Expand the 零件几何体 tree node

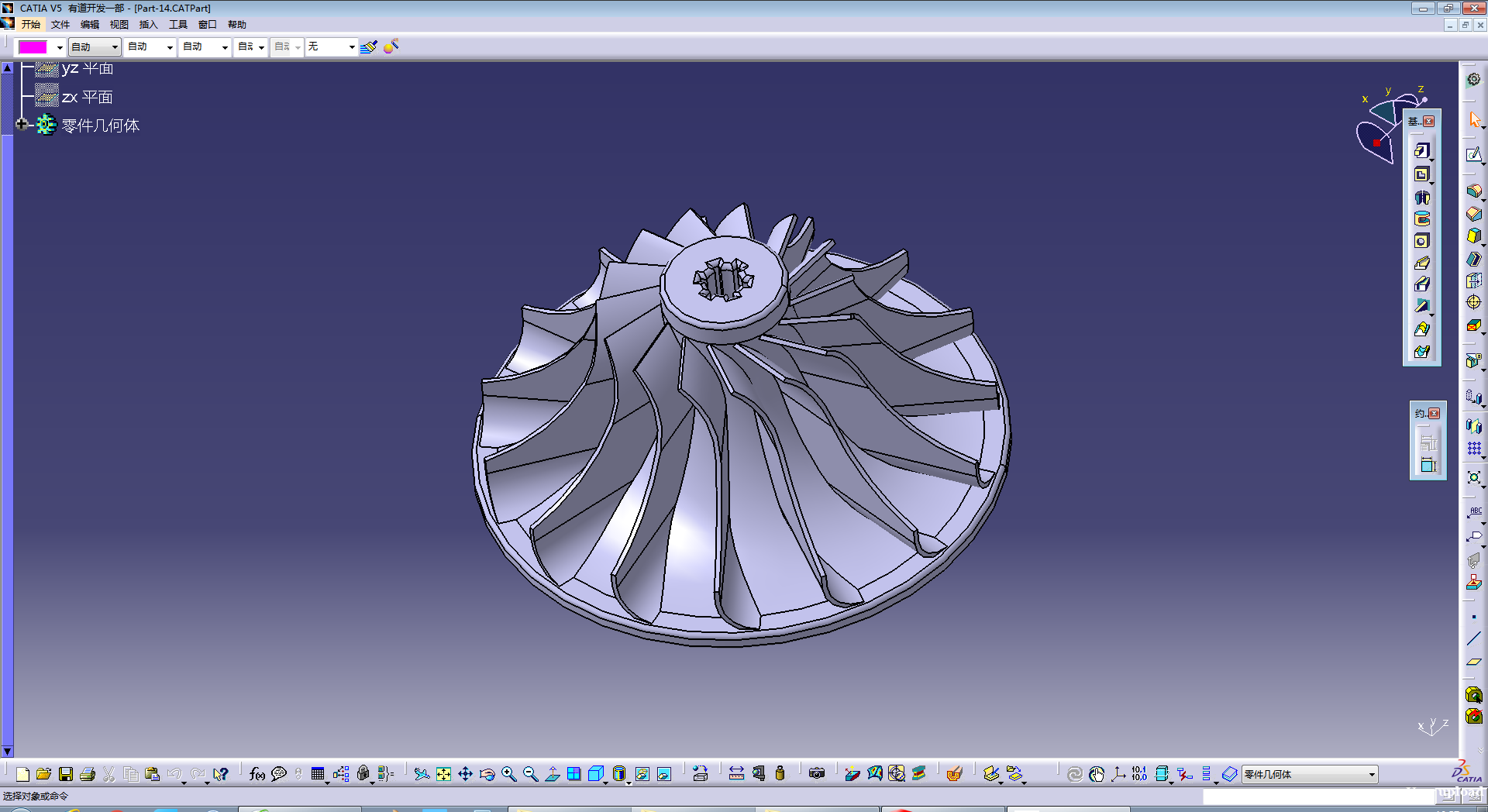(22, 125)
